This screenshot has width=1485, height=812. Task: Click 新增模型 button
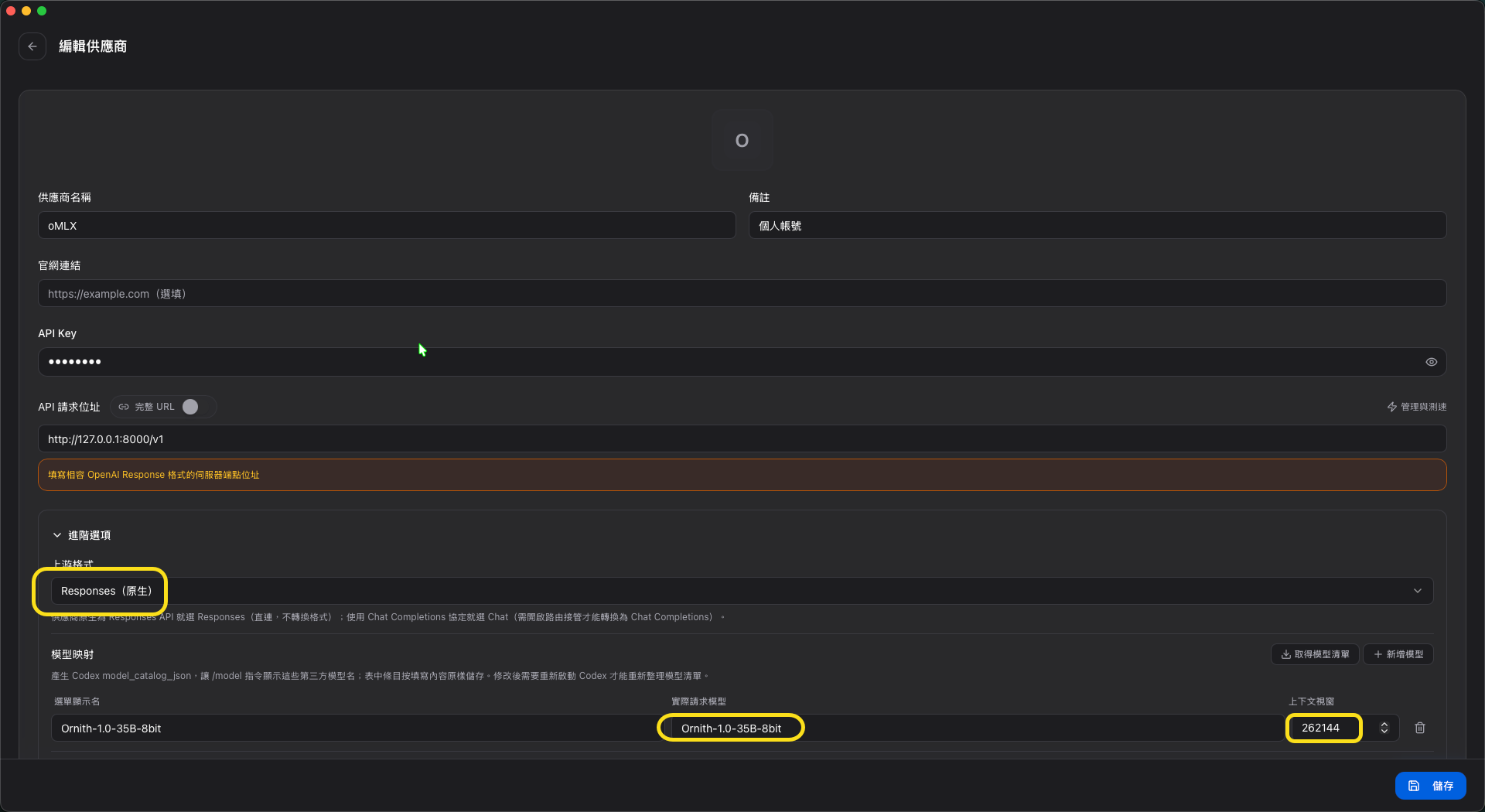[x=1398, y=654]
